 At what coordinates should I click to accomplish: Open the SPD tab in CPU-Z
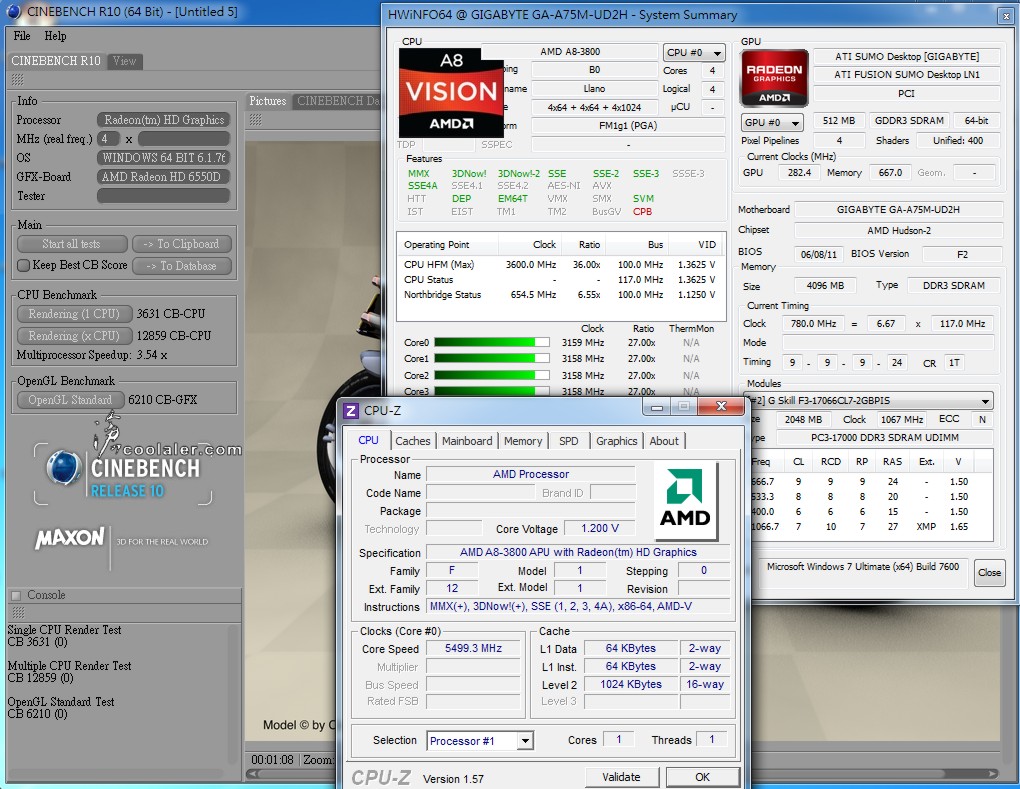pos(569,441)
